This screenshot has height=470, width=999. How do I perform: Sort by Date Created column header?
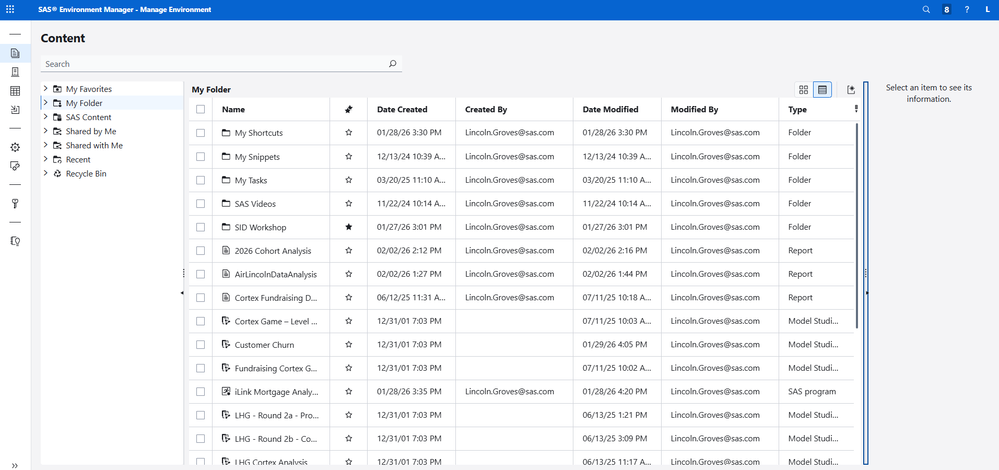pyautogui.click(x=402, y=110)
